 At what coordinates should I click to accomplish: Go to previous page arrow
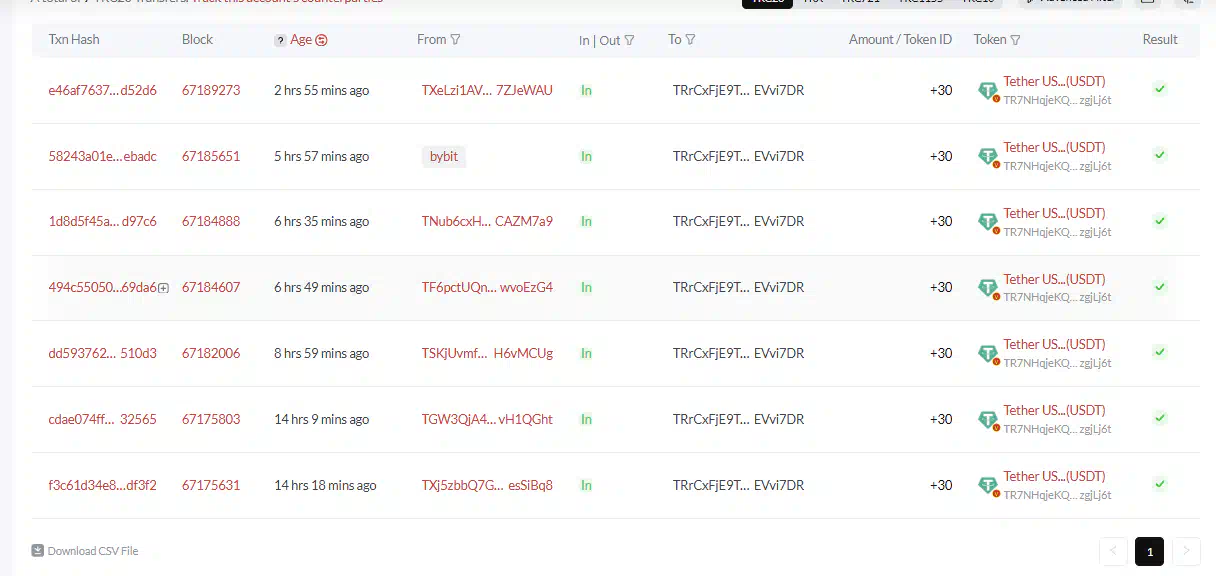tap(1113, 551)
